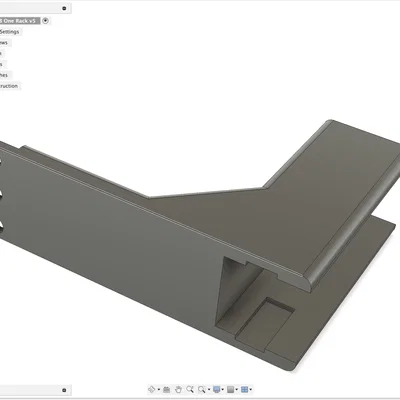Open the Document Settings tree item
Image resolution: width=400 pixels, height=400 pixels.
10,32
